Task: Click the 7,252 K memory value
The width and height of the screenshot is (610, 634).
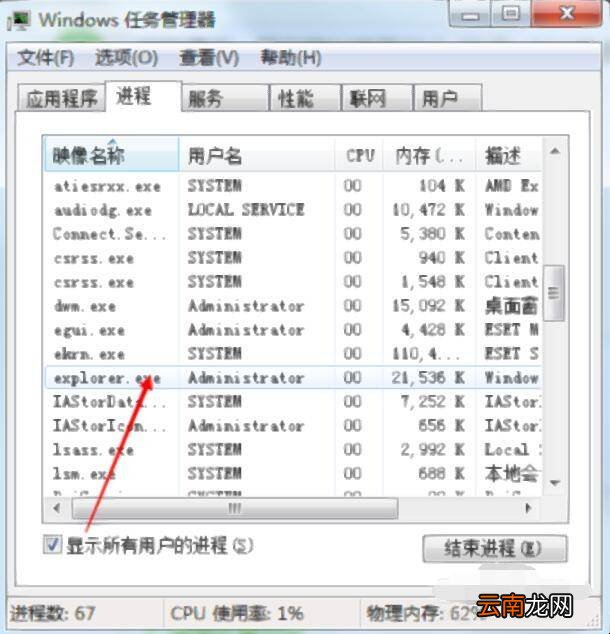Action: point(433,402)
